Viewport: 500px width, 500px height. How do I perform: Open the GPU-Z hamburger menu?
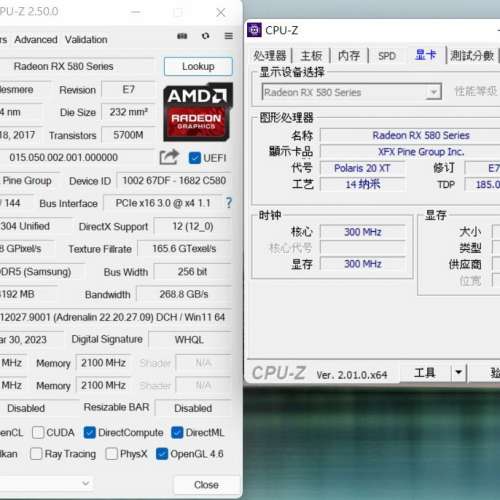(x=229, y=36)
